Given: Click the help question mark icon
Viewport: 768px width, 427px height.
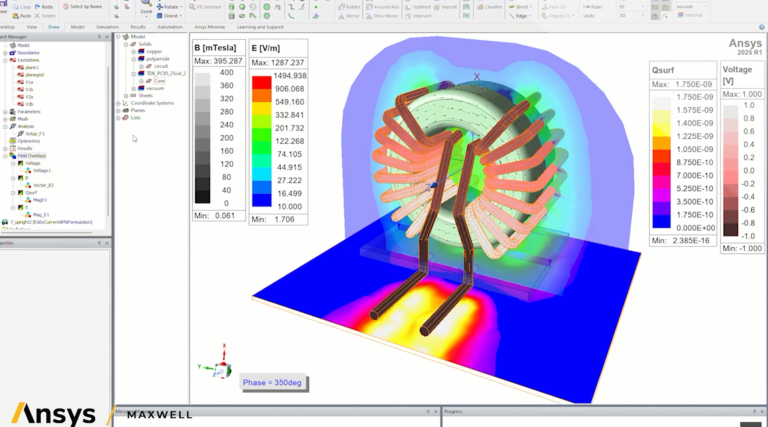Looking at the screenshot, I should [x=762, y=27].
